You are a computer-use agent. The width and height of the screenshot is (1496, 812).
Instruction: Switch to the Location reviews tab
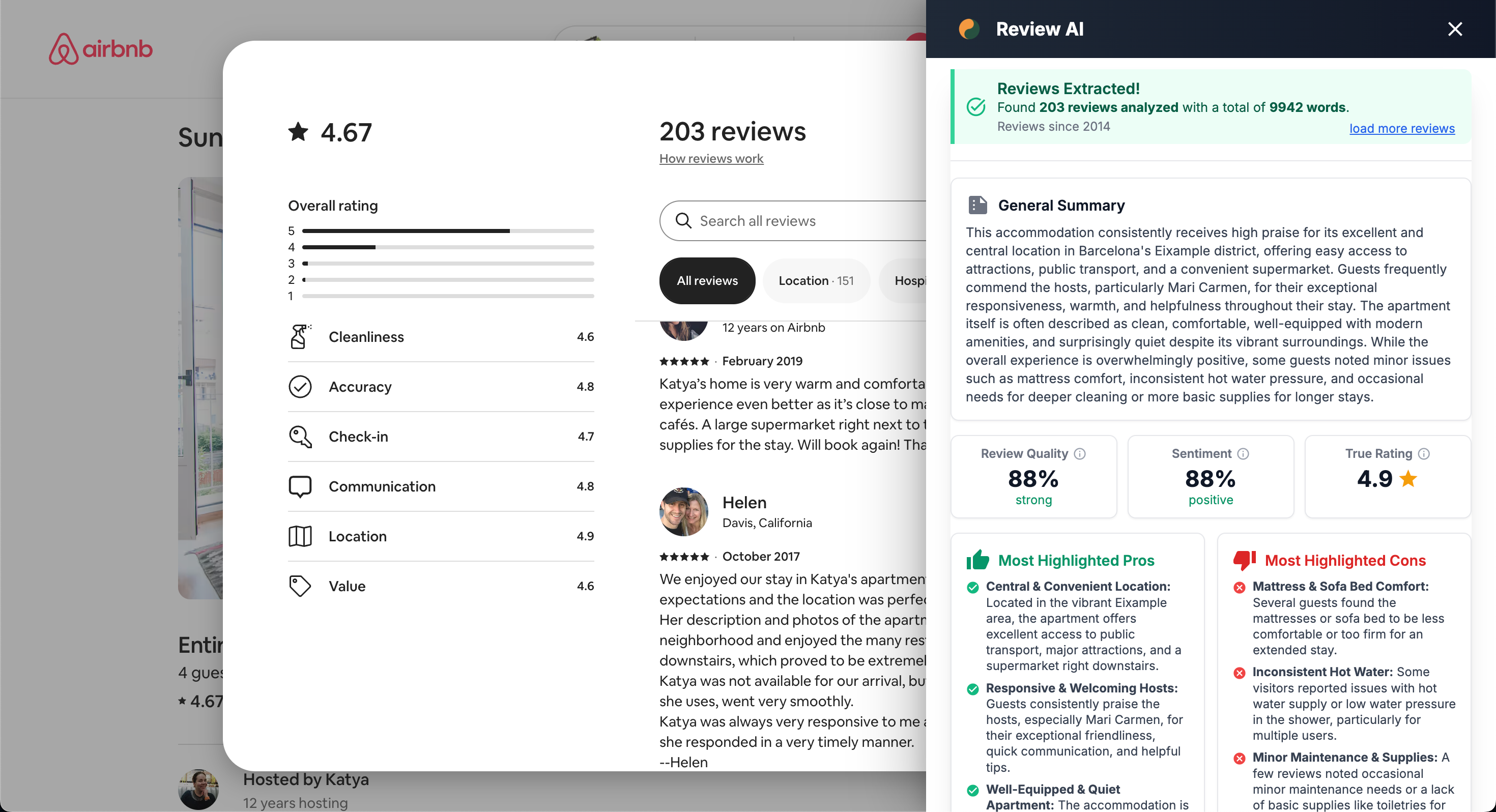click(x=816, y=280)
